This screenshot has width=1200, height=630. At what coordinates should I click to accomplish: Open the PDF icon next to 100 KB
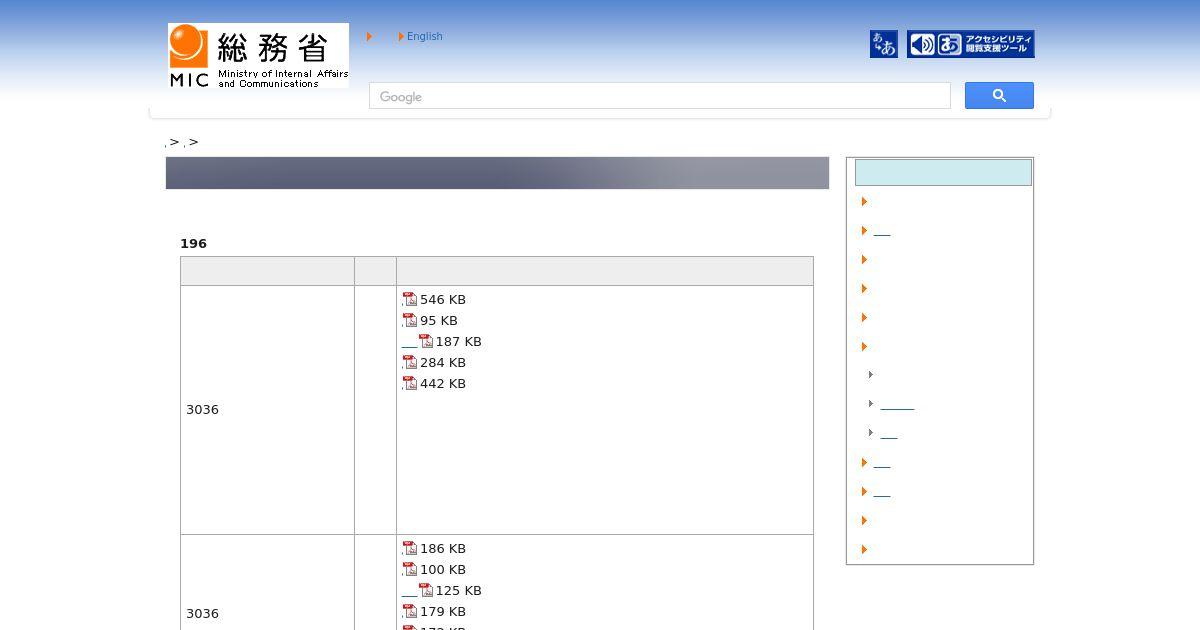[410, 569]
